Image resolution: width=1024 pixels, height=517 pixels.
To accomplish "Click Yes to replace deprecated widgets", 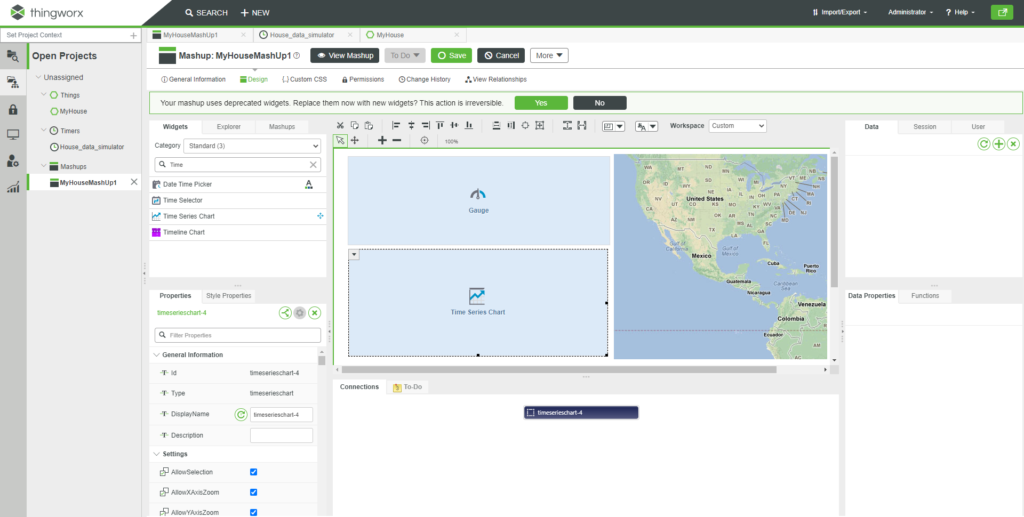I will point(541,102).
